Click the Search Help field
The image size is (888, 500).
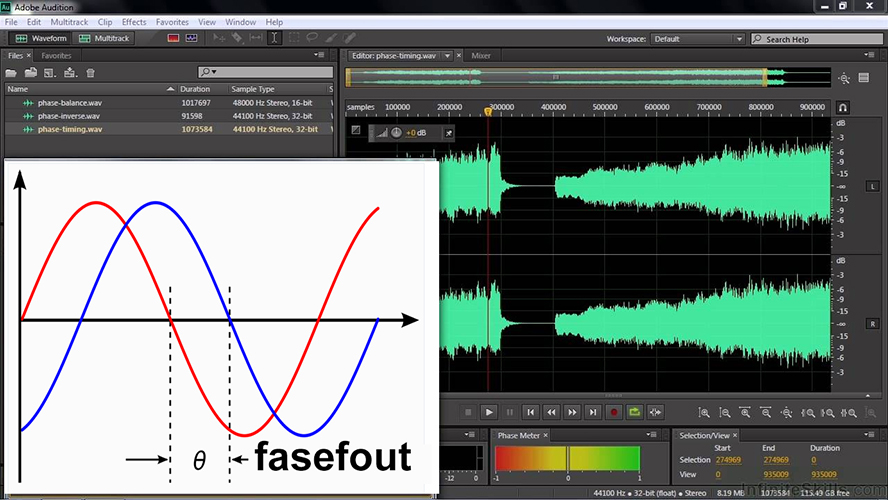[817, 39]
